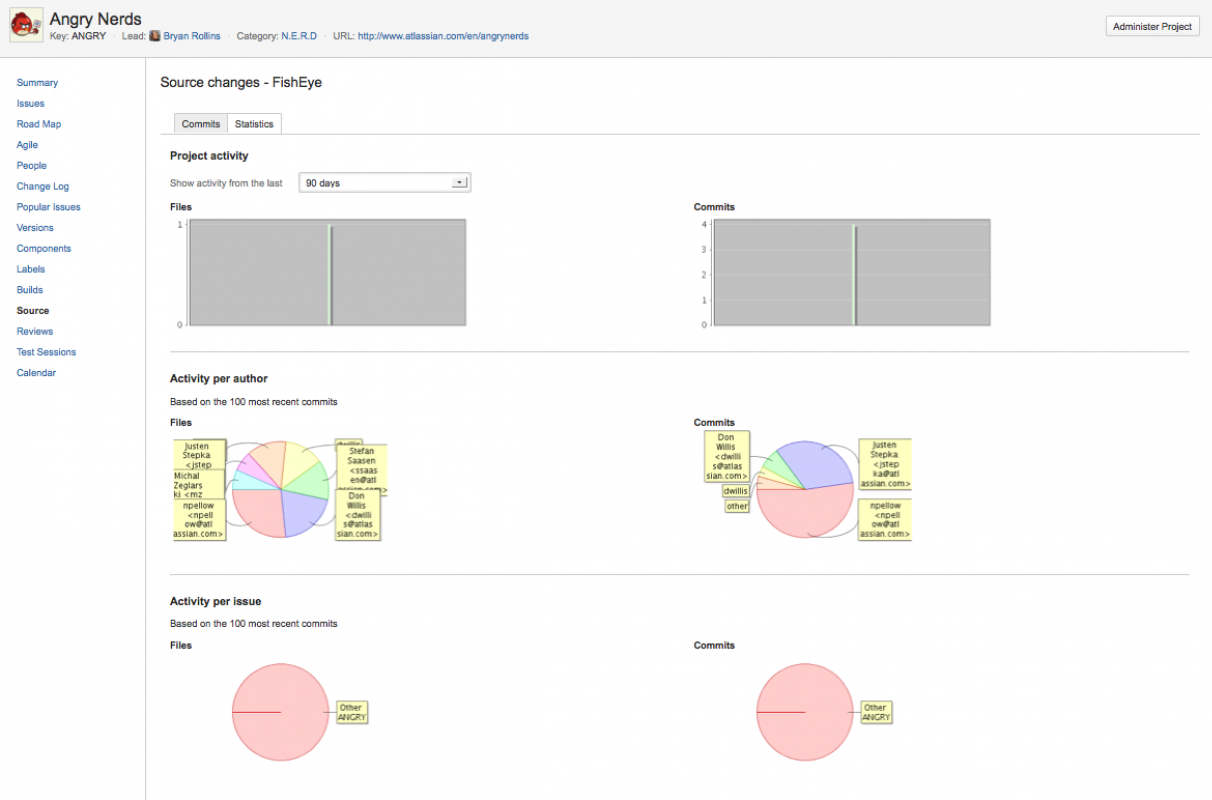This screenshot has width=1212, height=800.
Task: Click the spike bar in the Files activity chart
Action: coord(330,275)
